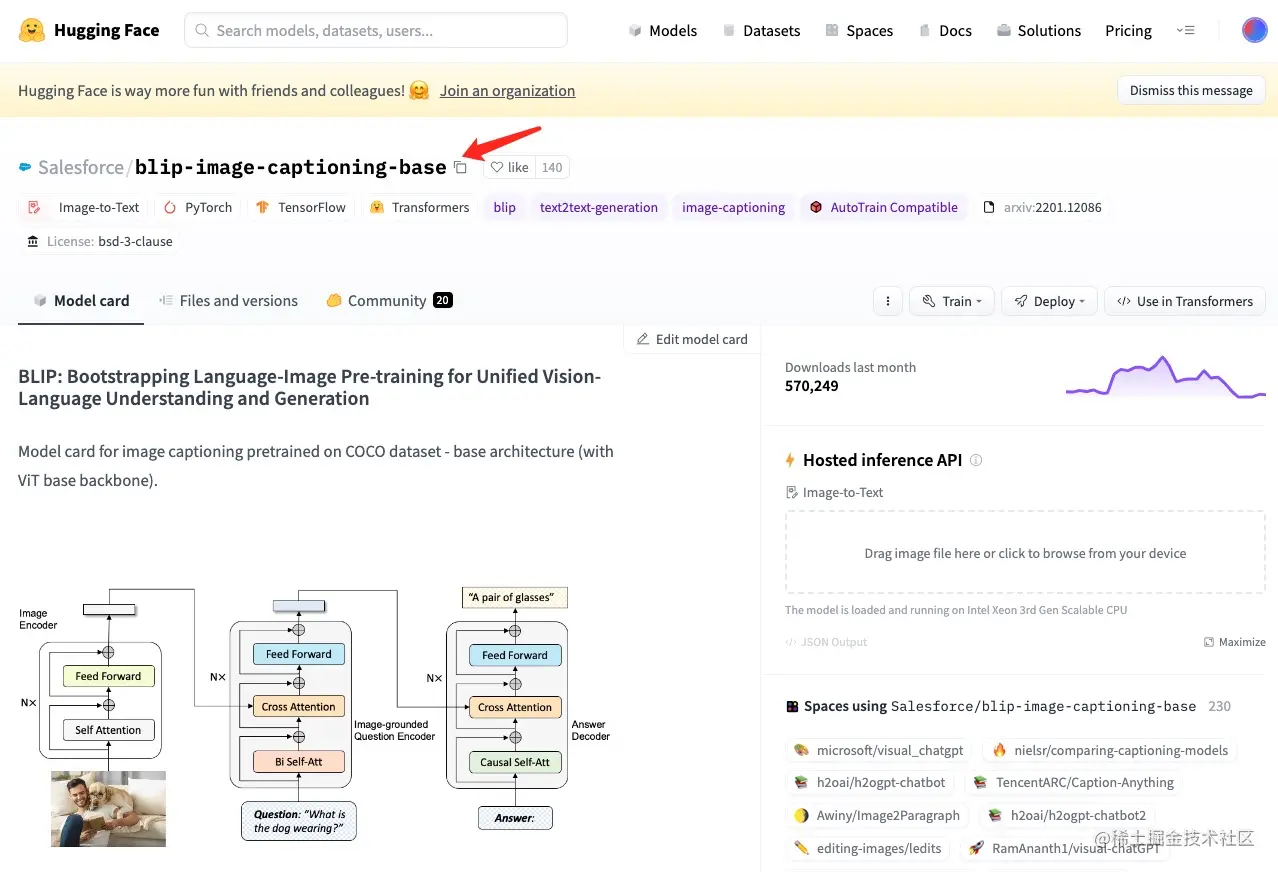Open the user profile avatar

[1254, 30]
